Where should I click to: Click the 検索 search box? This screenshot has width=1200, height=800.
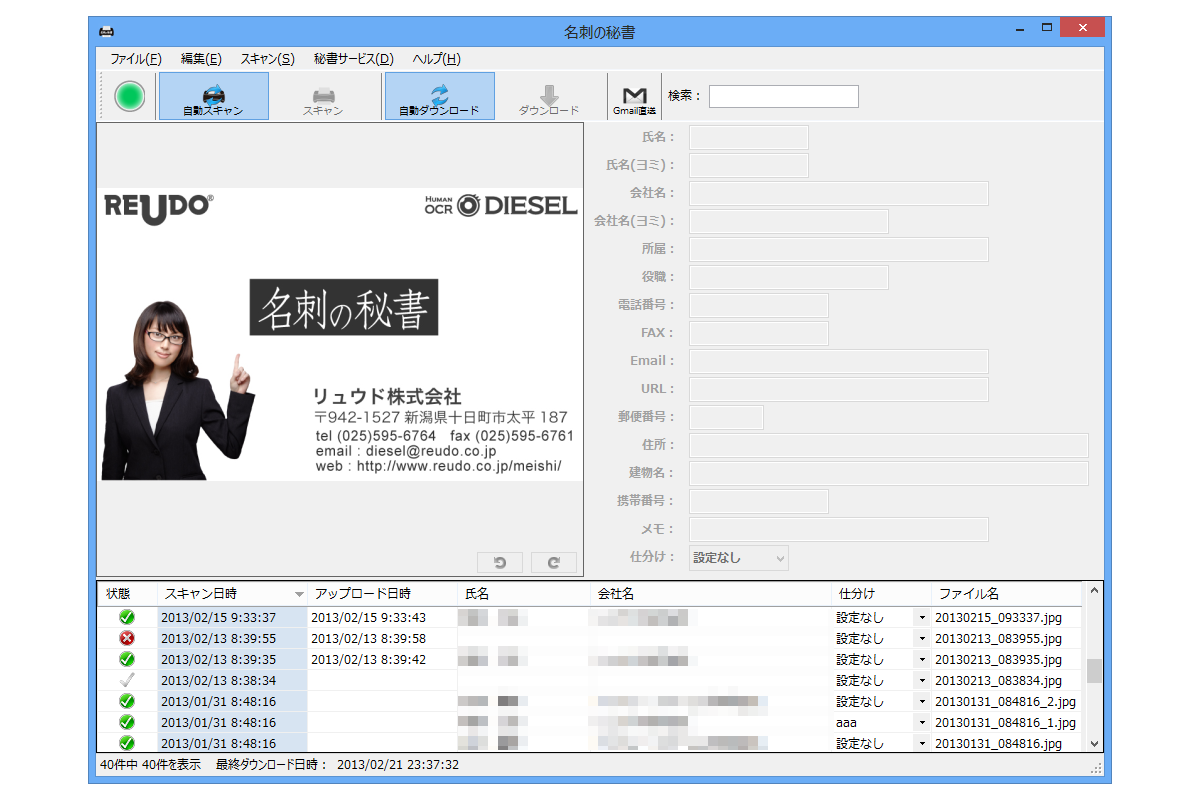pos(784,96)
